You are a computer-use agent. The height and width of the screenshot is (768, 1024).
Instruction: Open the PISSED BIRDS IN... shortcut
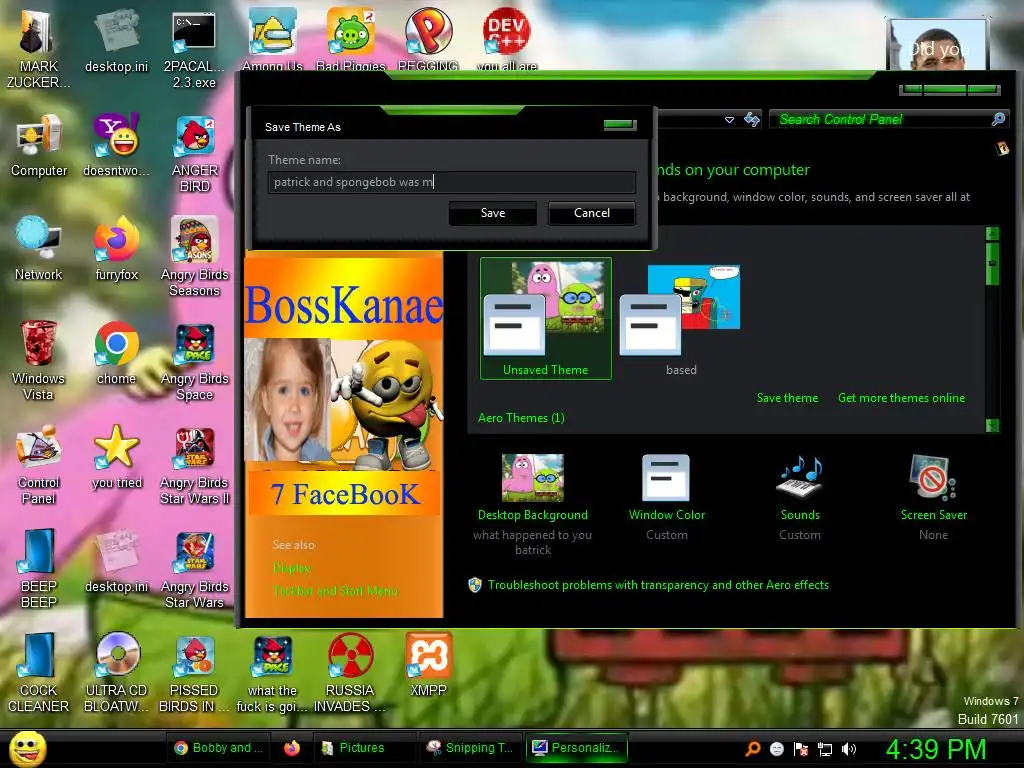coord(194,673)
